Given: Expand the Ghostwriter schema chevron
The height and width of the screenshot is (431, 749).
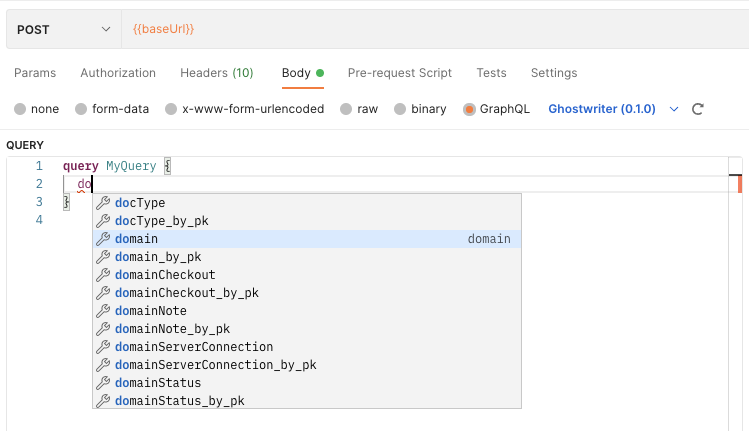Looking at the screenshot, I should click(674, 109).
